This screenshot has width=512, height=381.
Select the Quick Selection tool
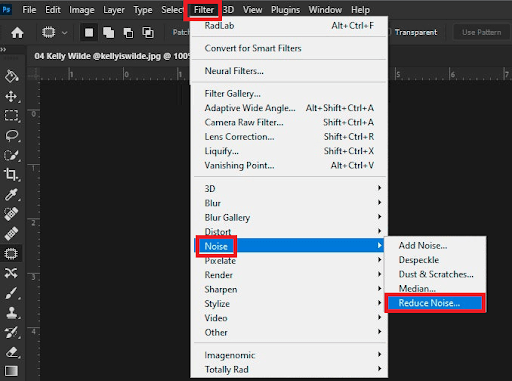(11, 155)
